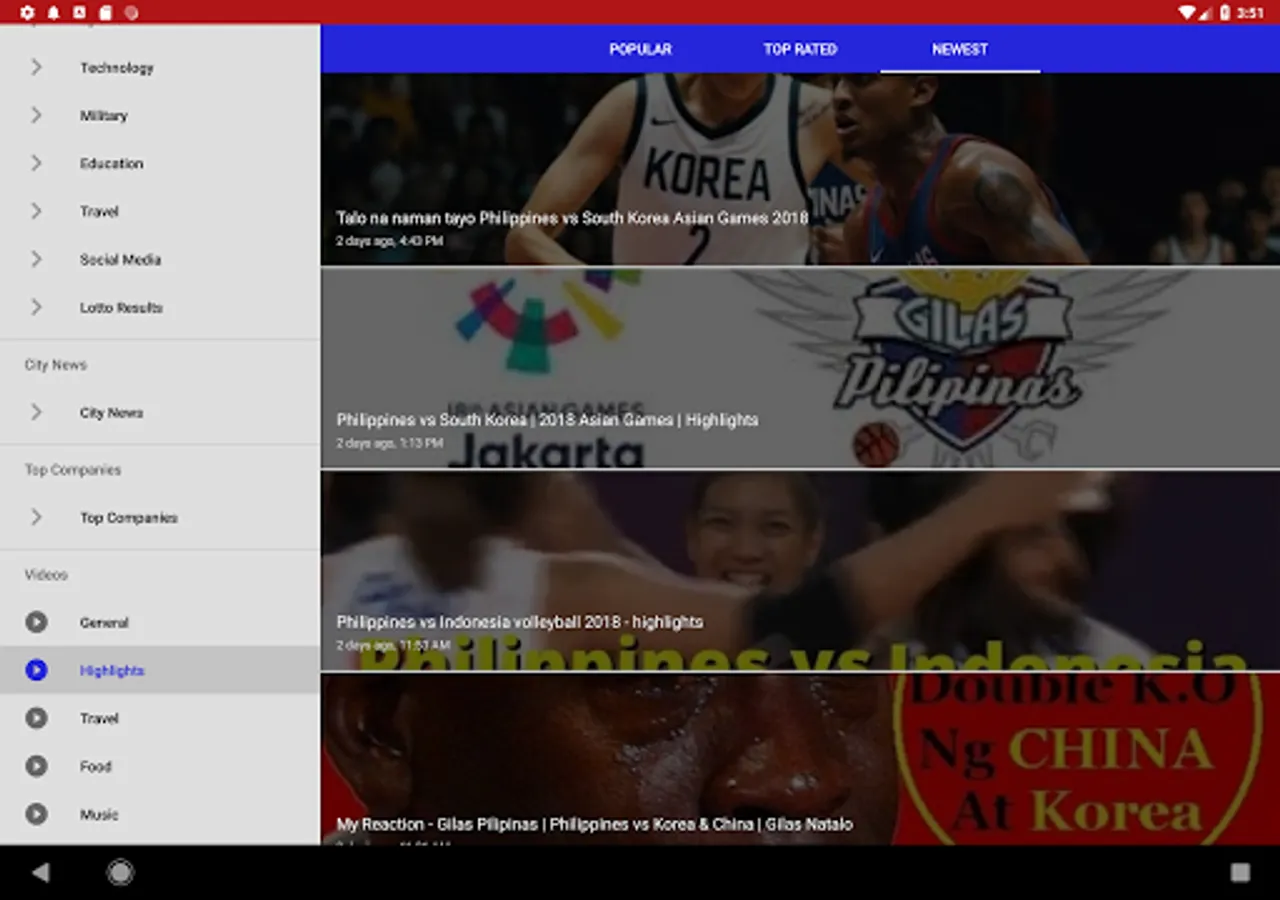1280x900 pixels.
Task: Open Lotto Results in the sidebar
Action: tap(160, 307)
